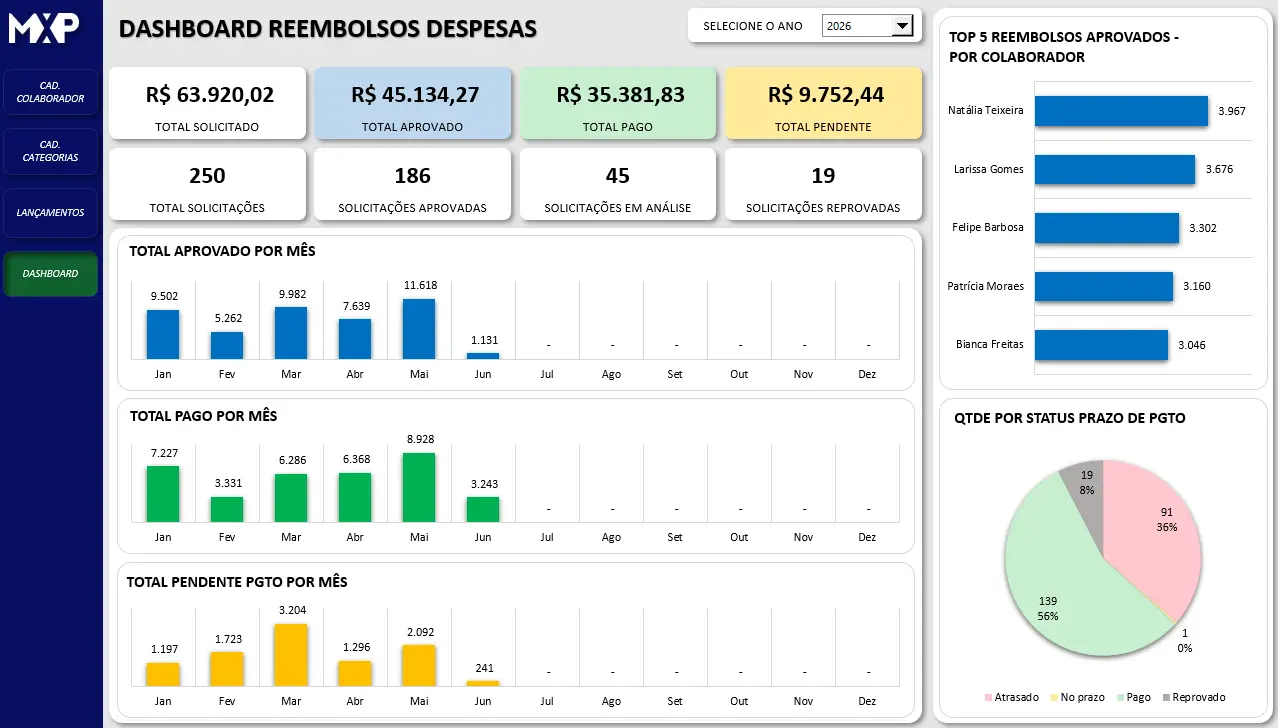Click the Reprovado legend swatch

(x=1166, y=697)
